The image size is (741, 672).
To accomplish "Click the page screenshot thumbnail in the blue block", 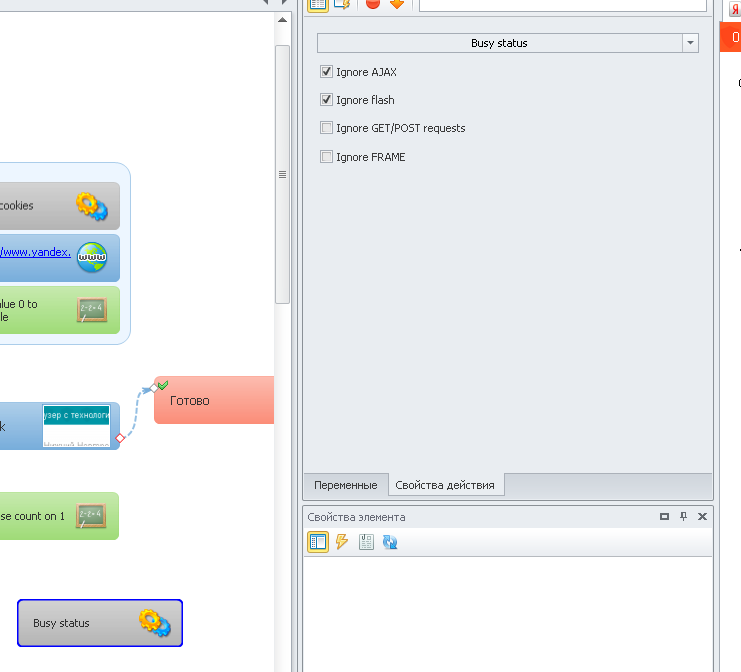I will coord(76,426).
